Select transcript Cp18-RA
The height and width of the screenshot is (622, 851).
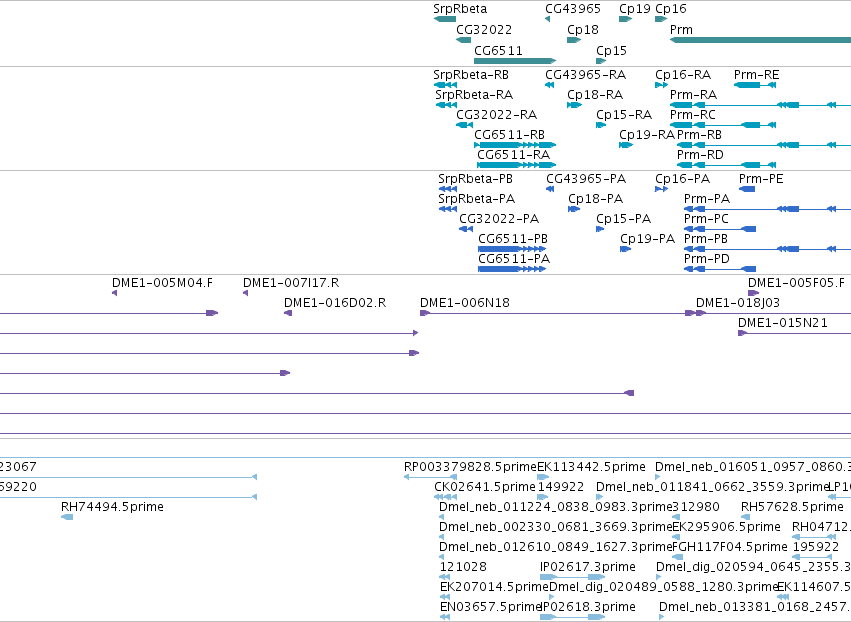point(574,105)
